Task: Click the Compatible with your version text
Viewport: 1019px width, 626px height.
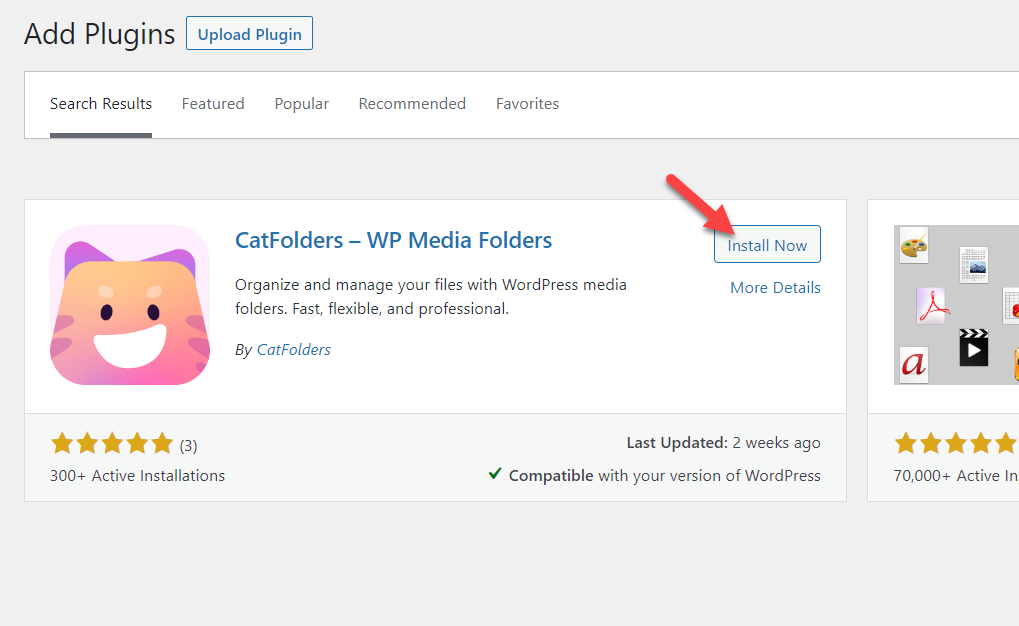Action: pyautogui.click(x=664, y=476)
